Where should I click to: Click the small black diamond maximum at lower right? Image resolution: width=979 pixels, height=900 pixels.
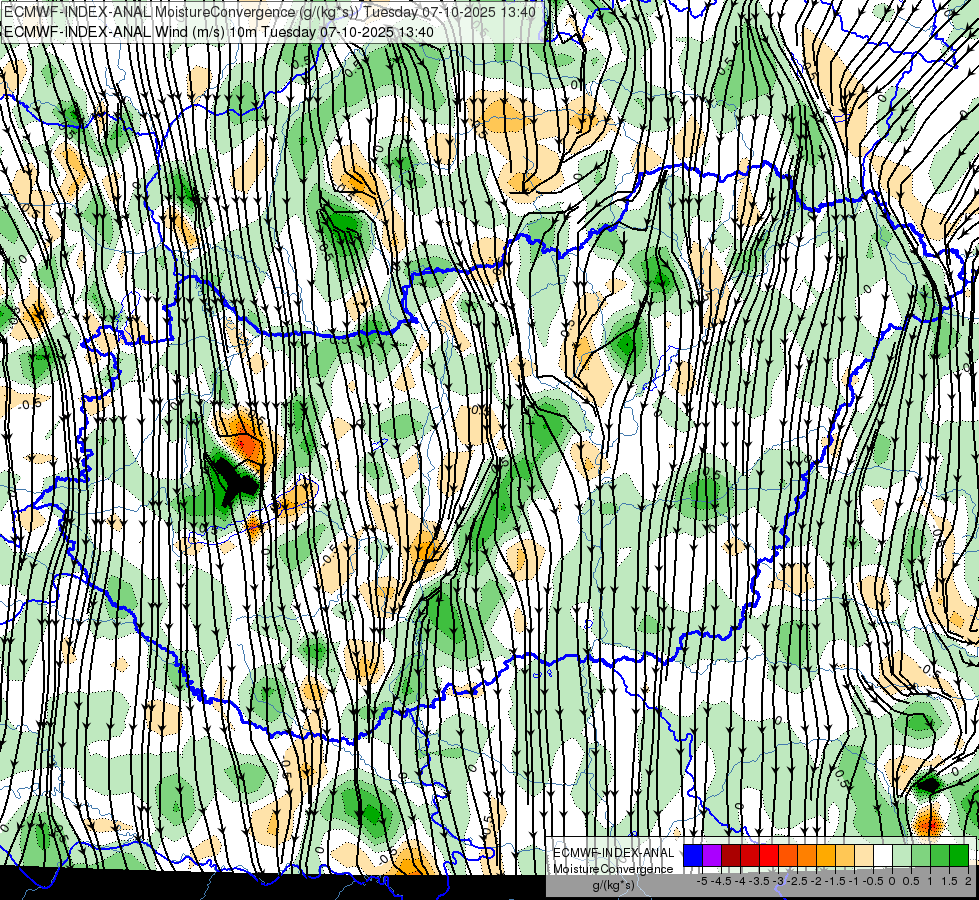tap(930, 784)
